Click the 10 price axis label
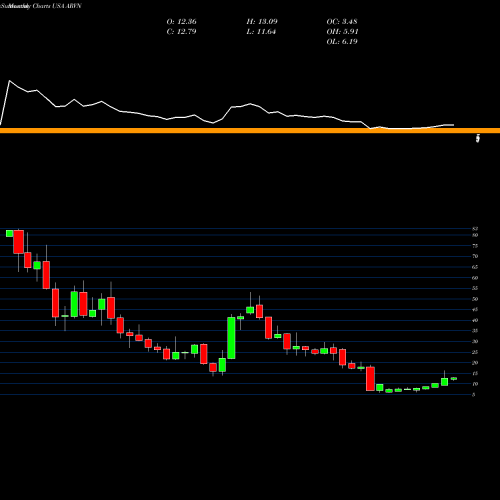Screen dimensions: 500x500 click(475, 384)
